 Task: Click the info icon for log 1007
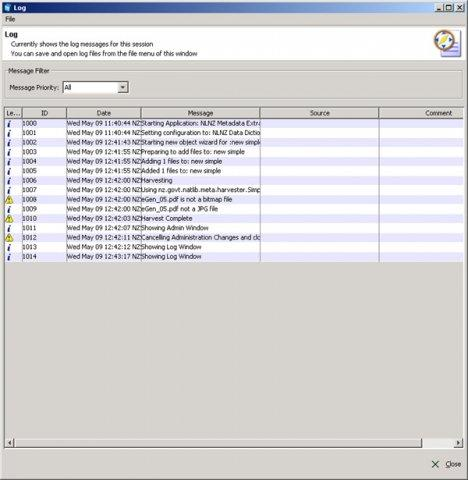pos(9,190)
